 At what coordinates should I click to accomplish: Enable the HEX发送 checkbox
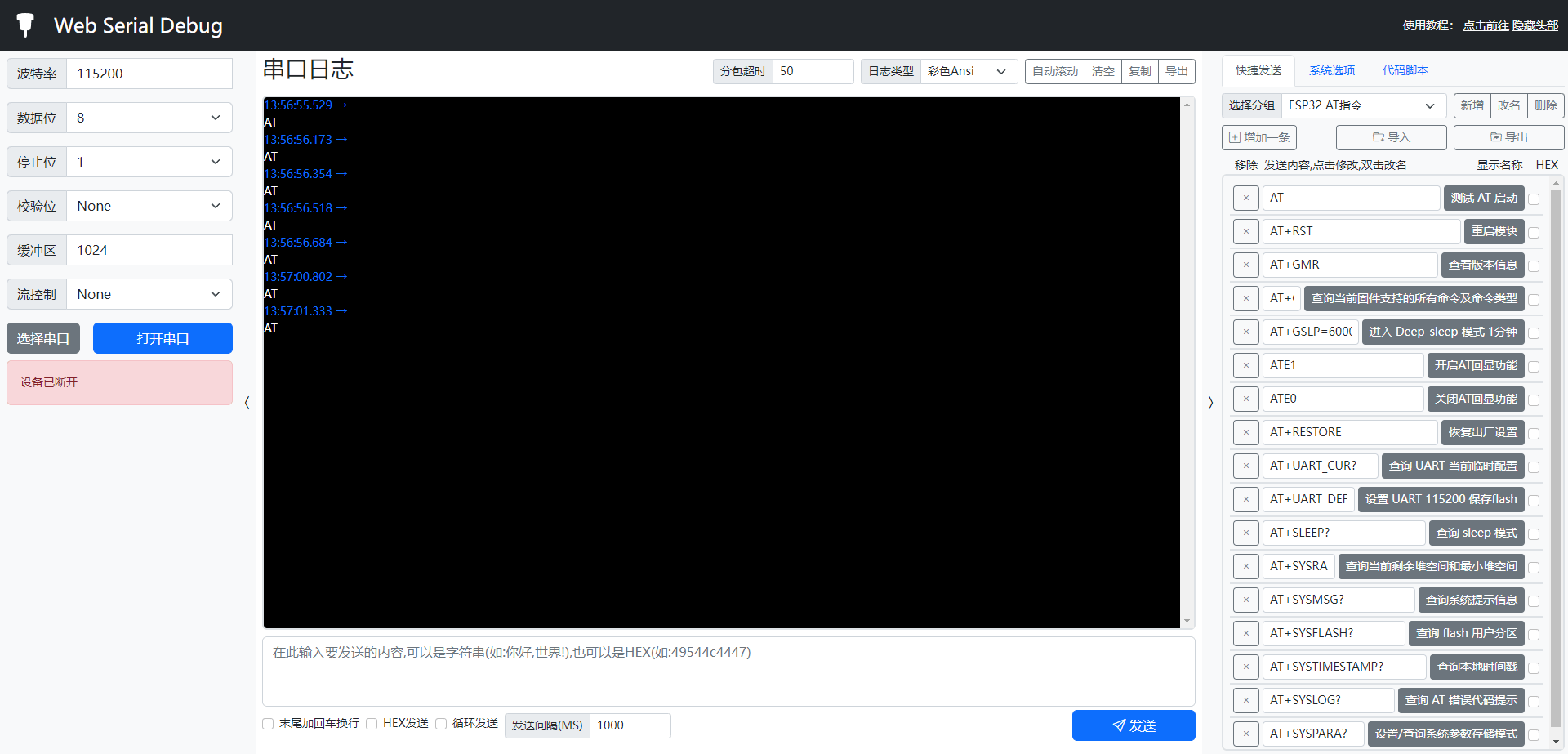pyautogui.click(x=372, y=724)
